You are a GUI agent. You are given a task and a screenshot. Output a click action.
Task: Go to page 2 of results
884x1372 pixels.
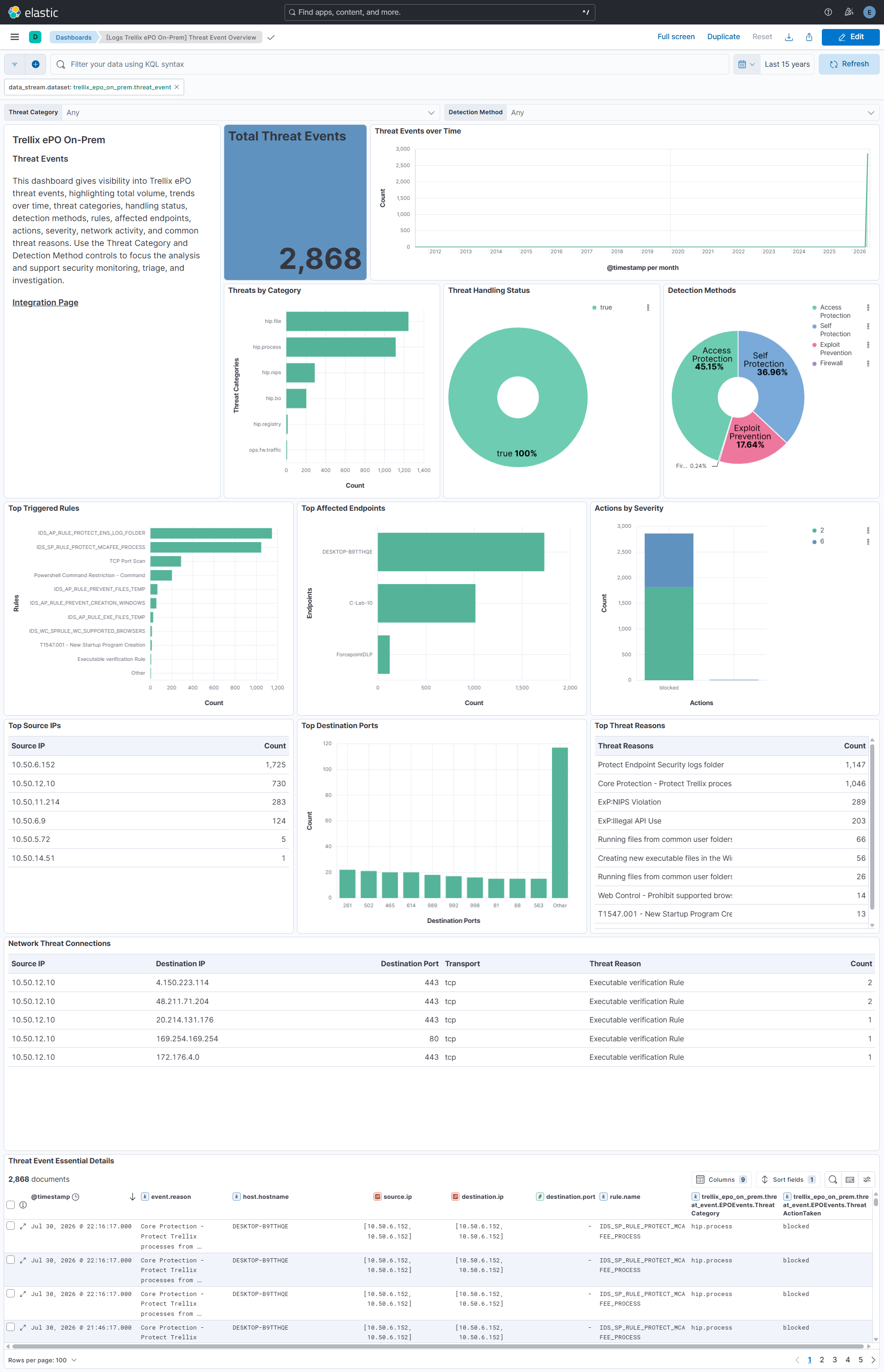[x=822, y=1360]
